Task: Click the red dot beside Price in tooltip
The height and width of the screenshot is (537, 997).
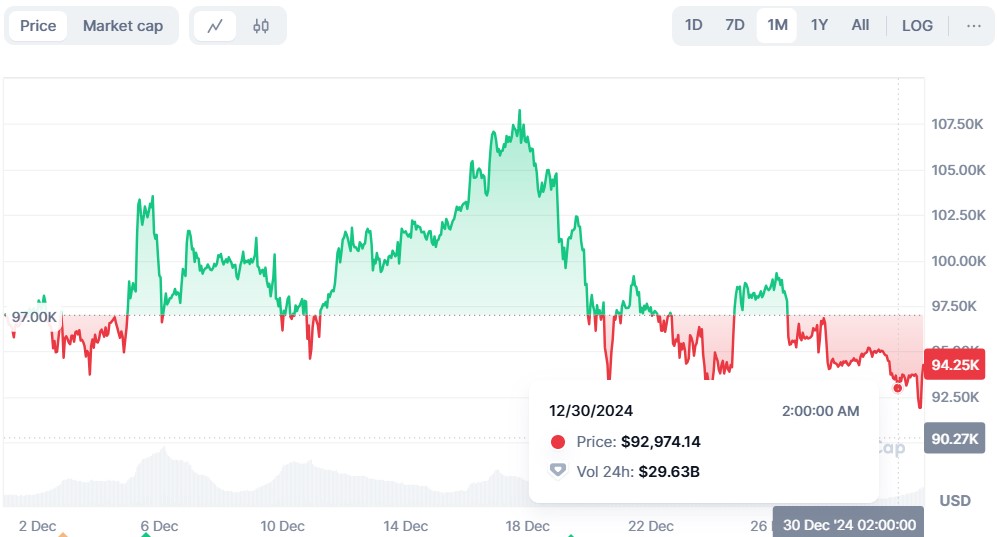Action: [558, 441]
